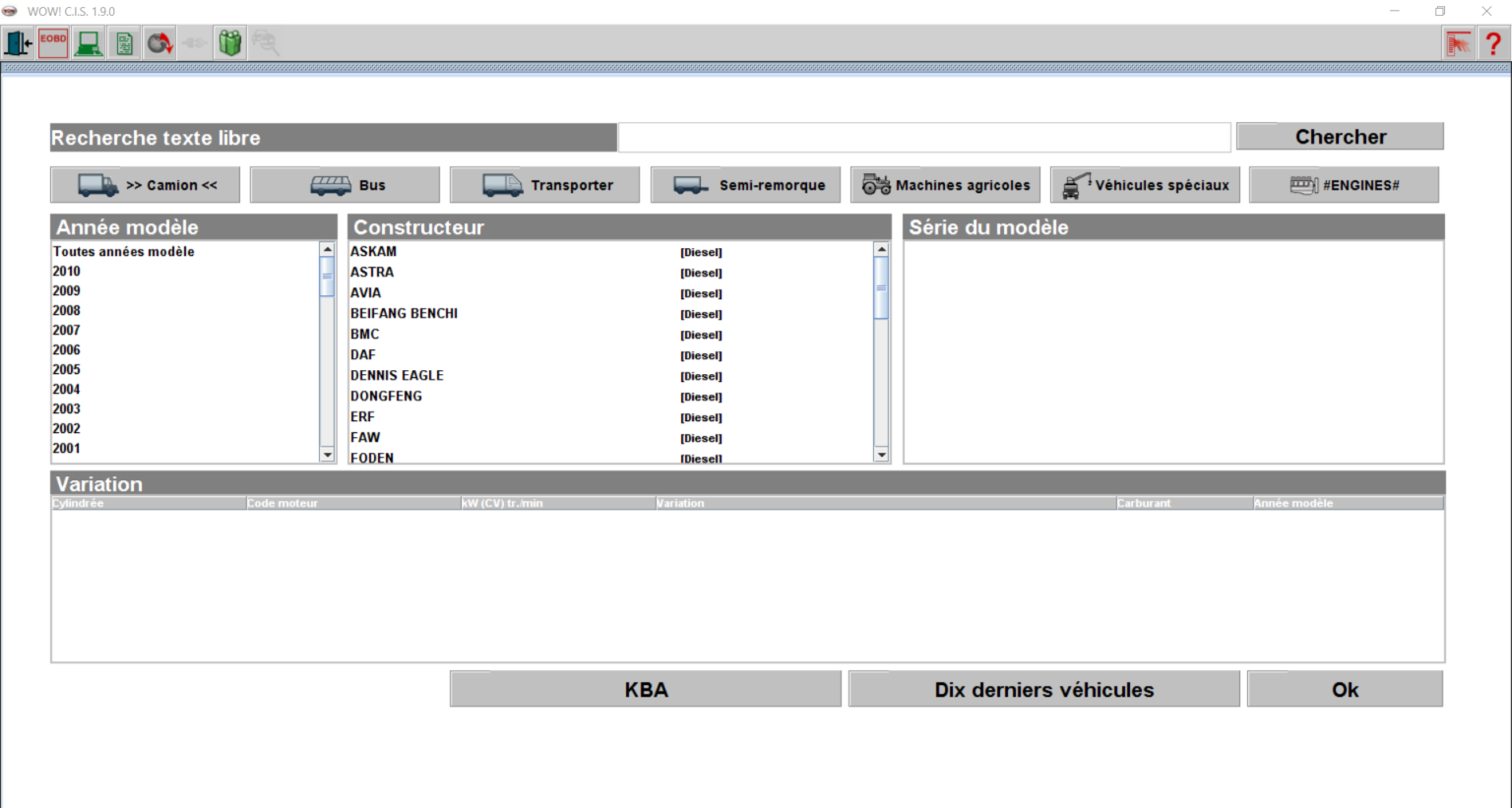Click scroll-down arrow of Constructeur list
The width and height of the screenshot is (1512, 808).
click(881, 455)
